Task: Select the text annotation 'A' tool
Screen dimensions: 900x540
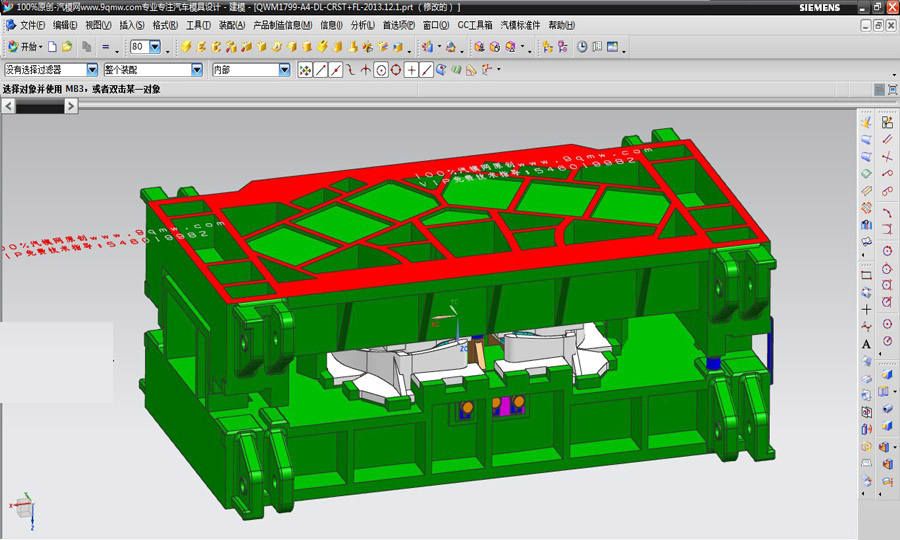Action: pos(866,343)
